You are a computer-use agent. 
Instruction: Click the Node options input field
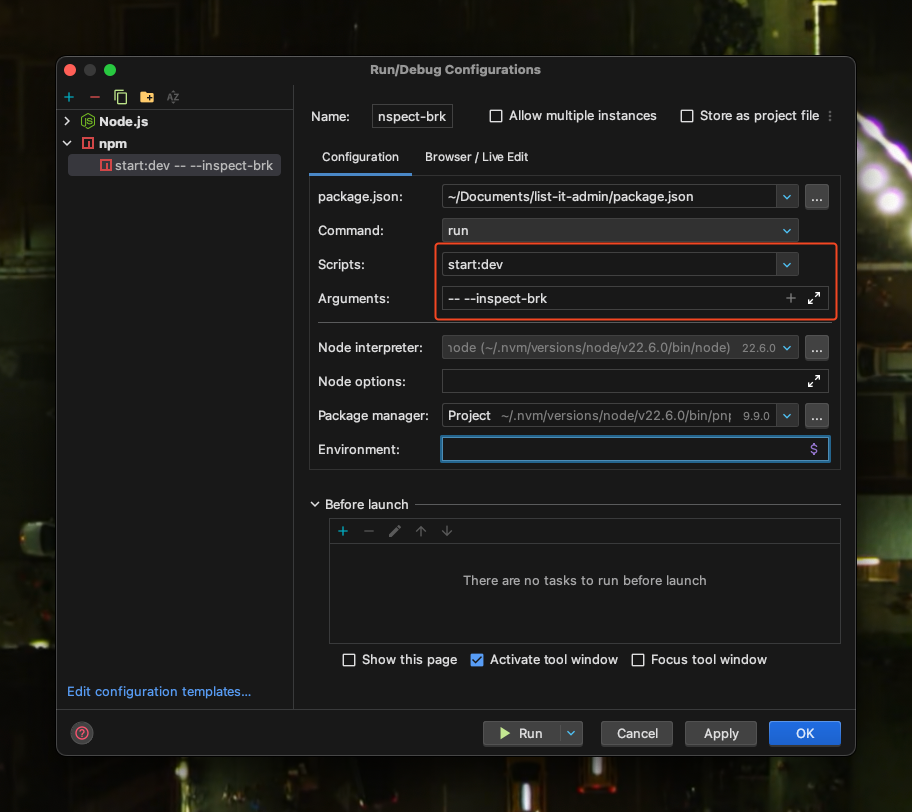coord(620,381)
